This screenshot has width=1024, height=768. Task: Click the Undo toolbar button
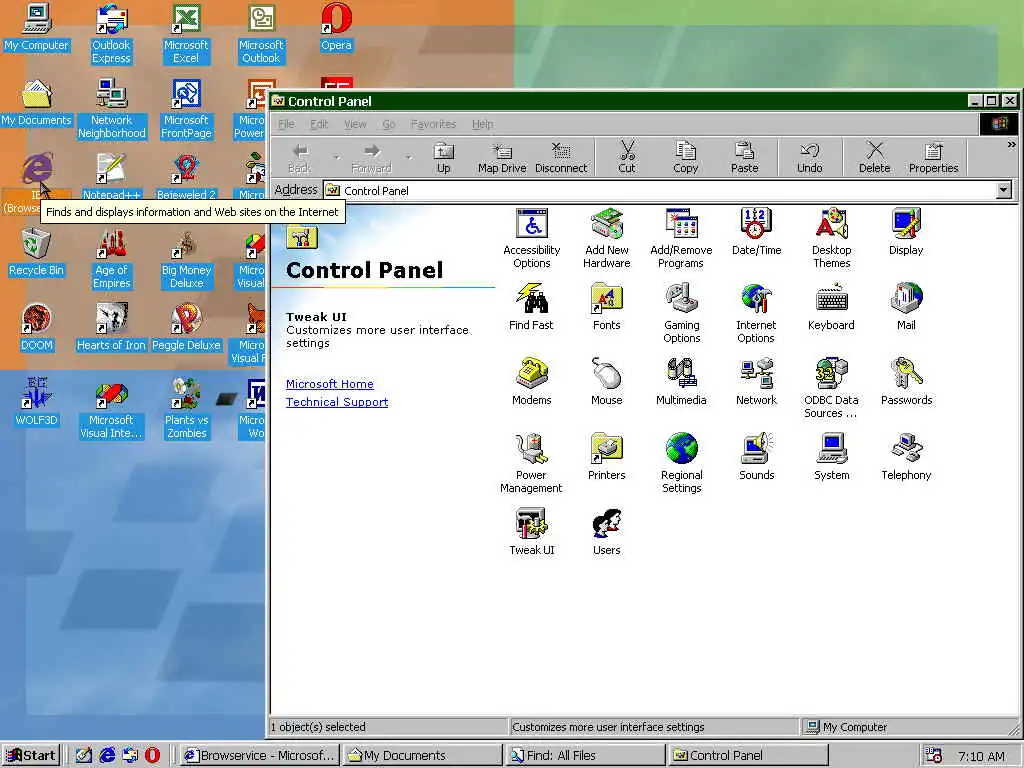pyautogui.click(x=810, y=158)
